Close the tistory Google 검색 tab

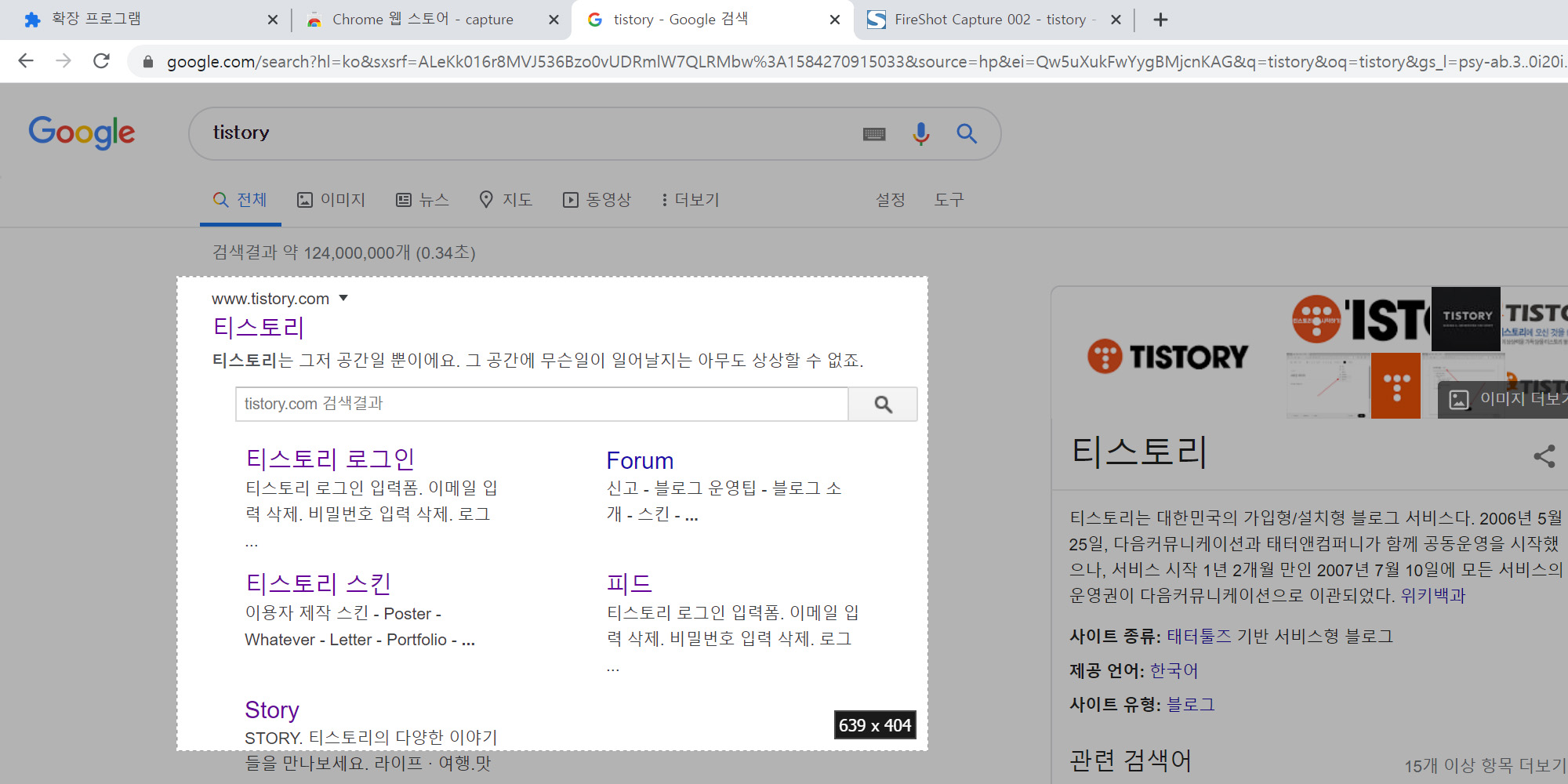[835, 20]
